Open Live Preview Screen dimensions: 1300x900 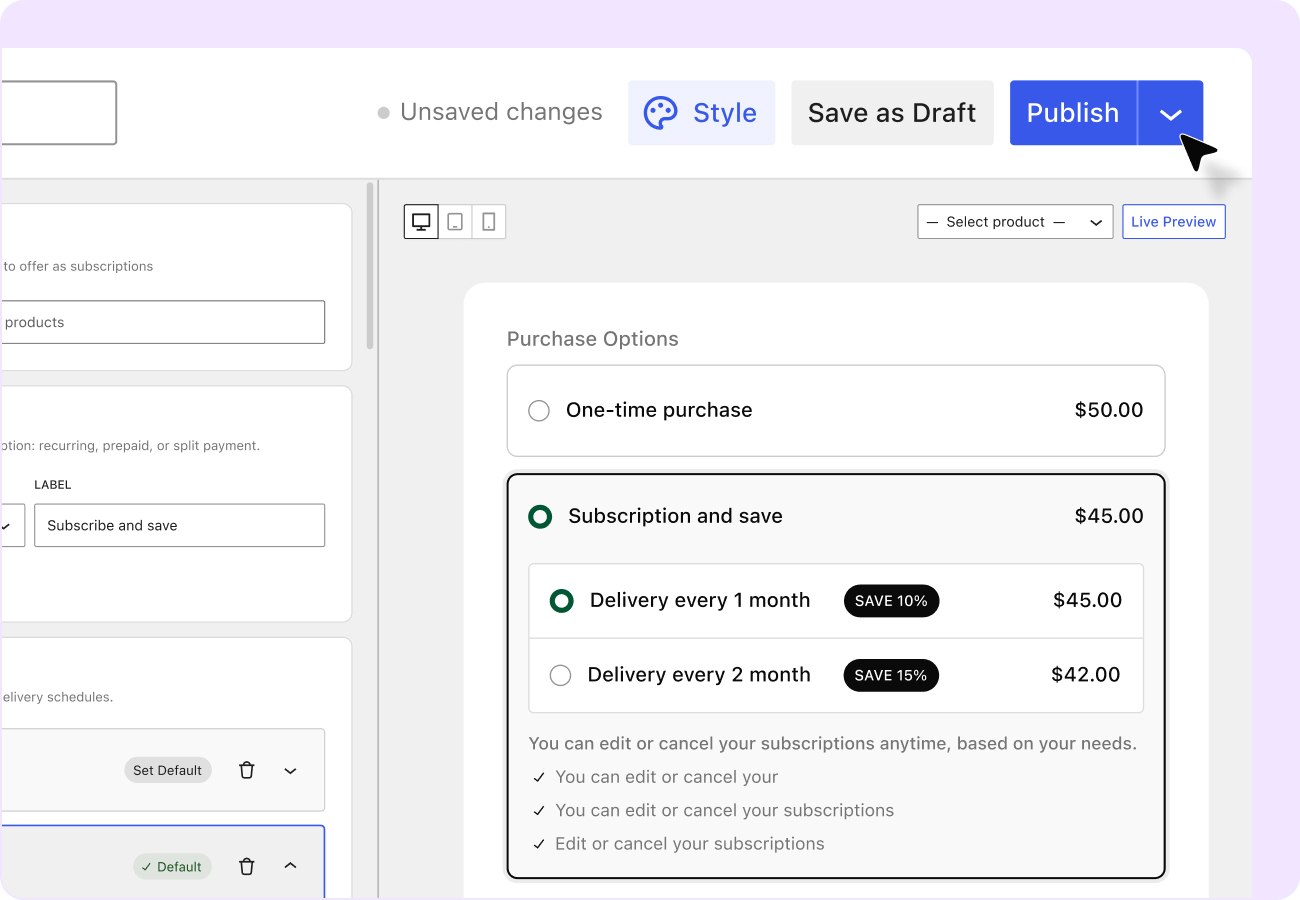point(1174,222)
